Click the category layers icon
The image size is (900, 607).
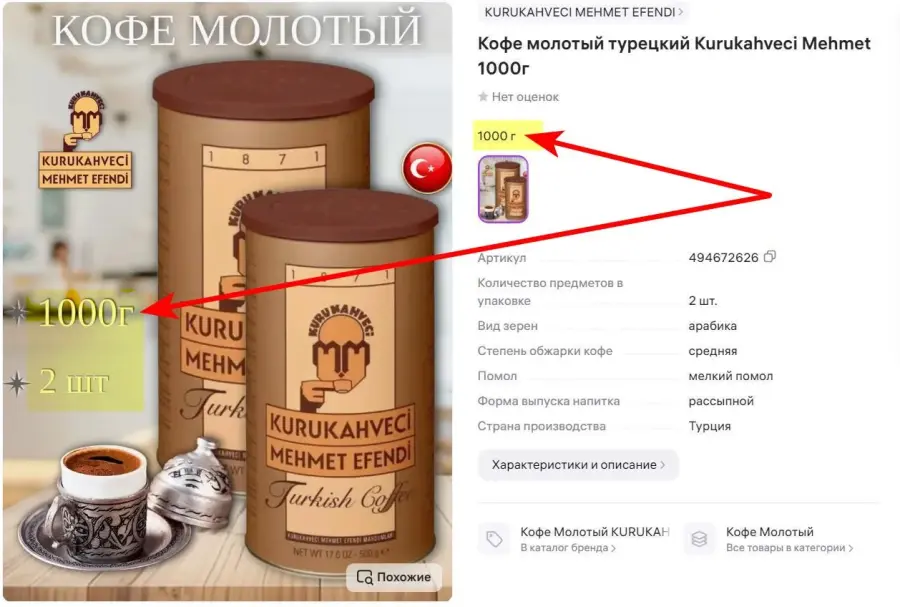point(699,539)
